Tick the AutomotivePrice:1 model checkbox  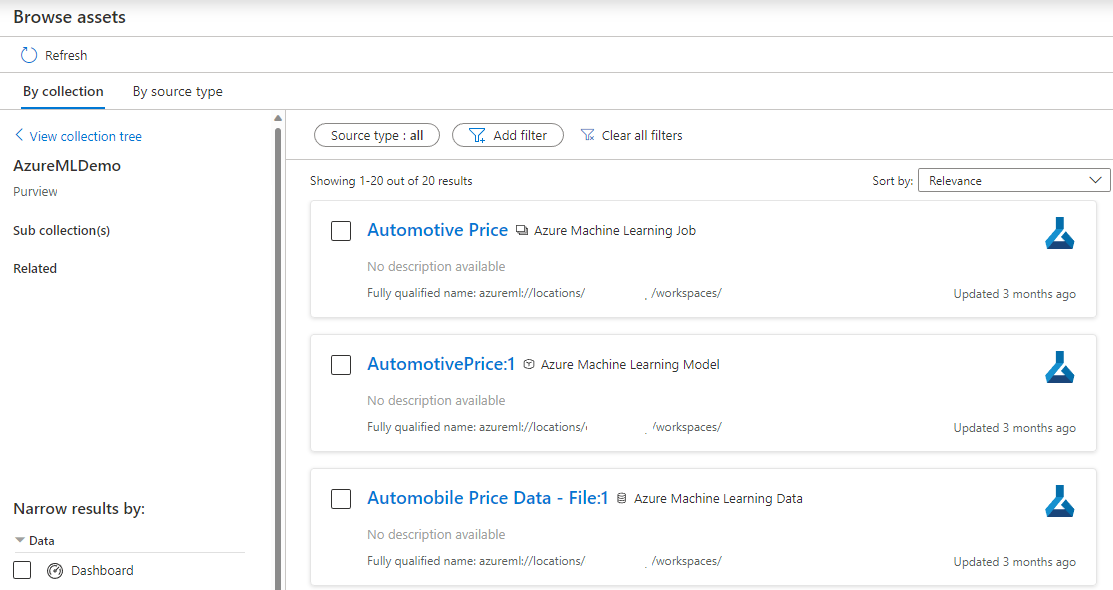[x=341, y=365]
